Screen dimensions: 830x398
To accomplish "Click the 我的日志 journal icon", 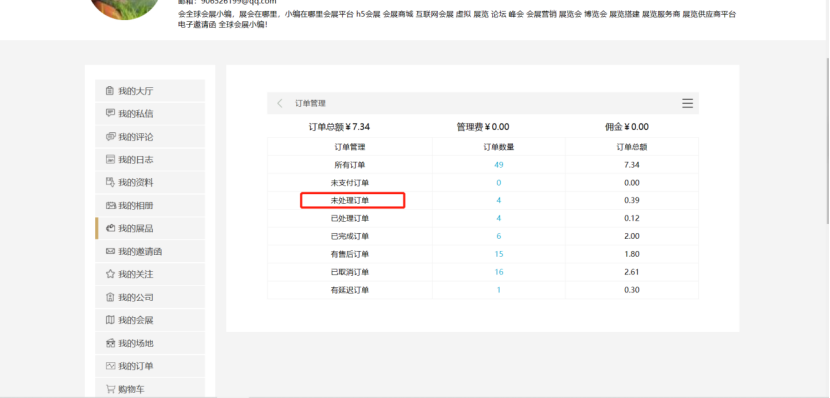I will click(x=110, y=159).
